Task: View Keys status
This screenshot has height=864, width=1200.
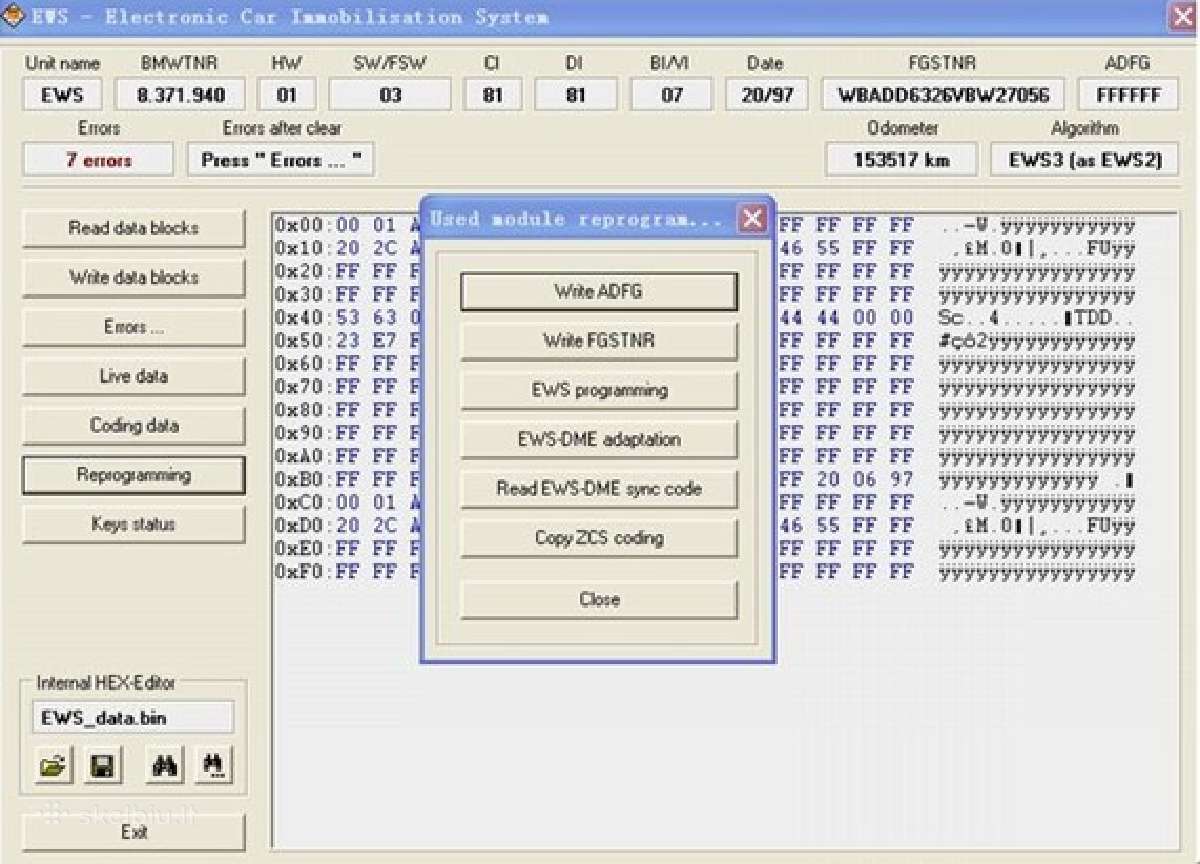Action: pyautogui.click(x=133, y=524)
